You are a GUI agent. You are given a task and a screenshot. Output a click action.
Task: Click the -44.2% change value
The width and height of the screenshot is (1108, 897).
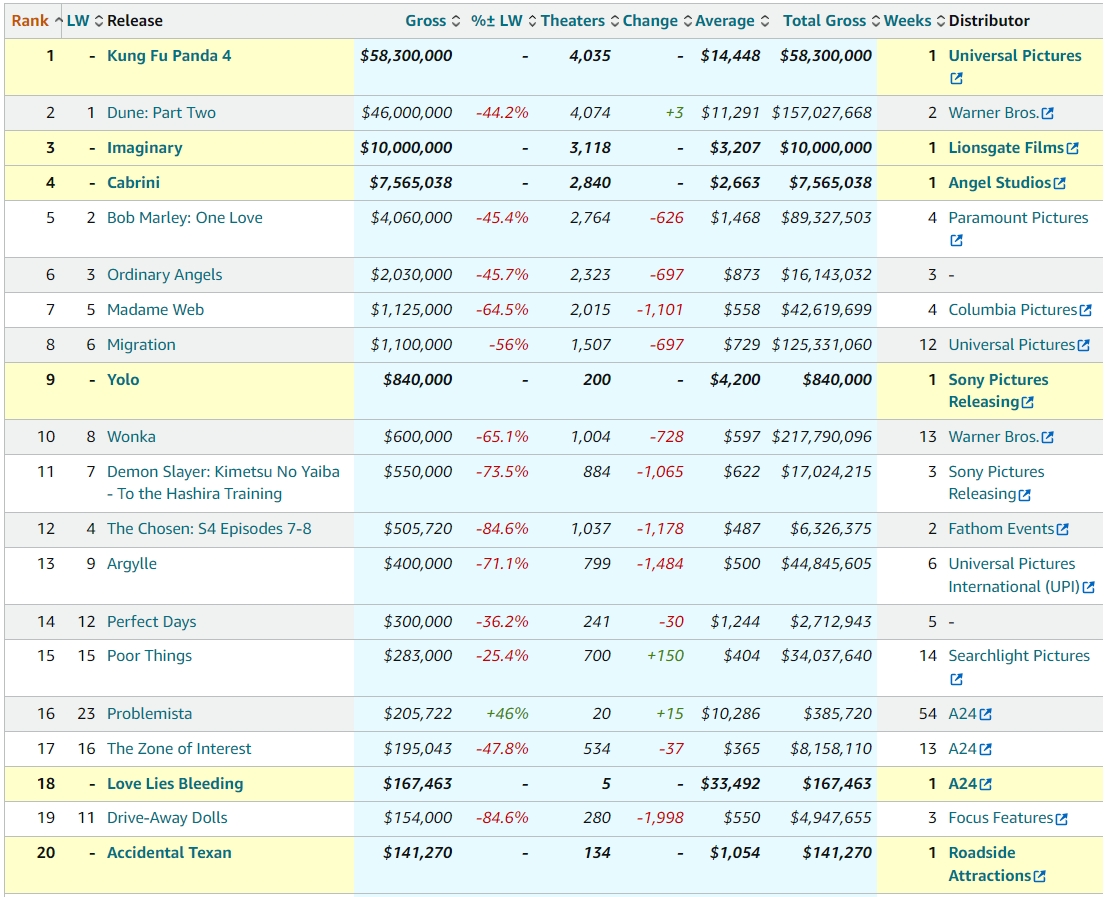[x=502, y=113]
